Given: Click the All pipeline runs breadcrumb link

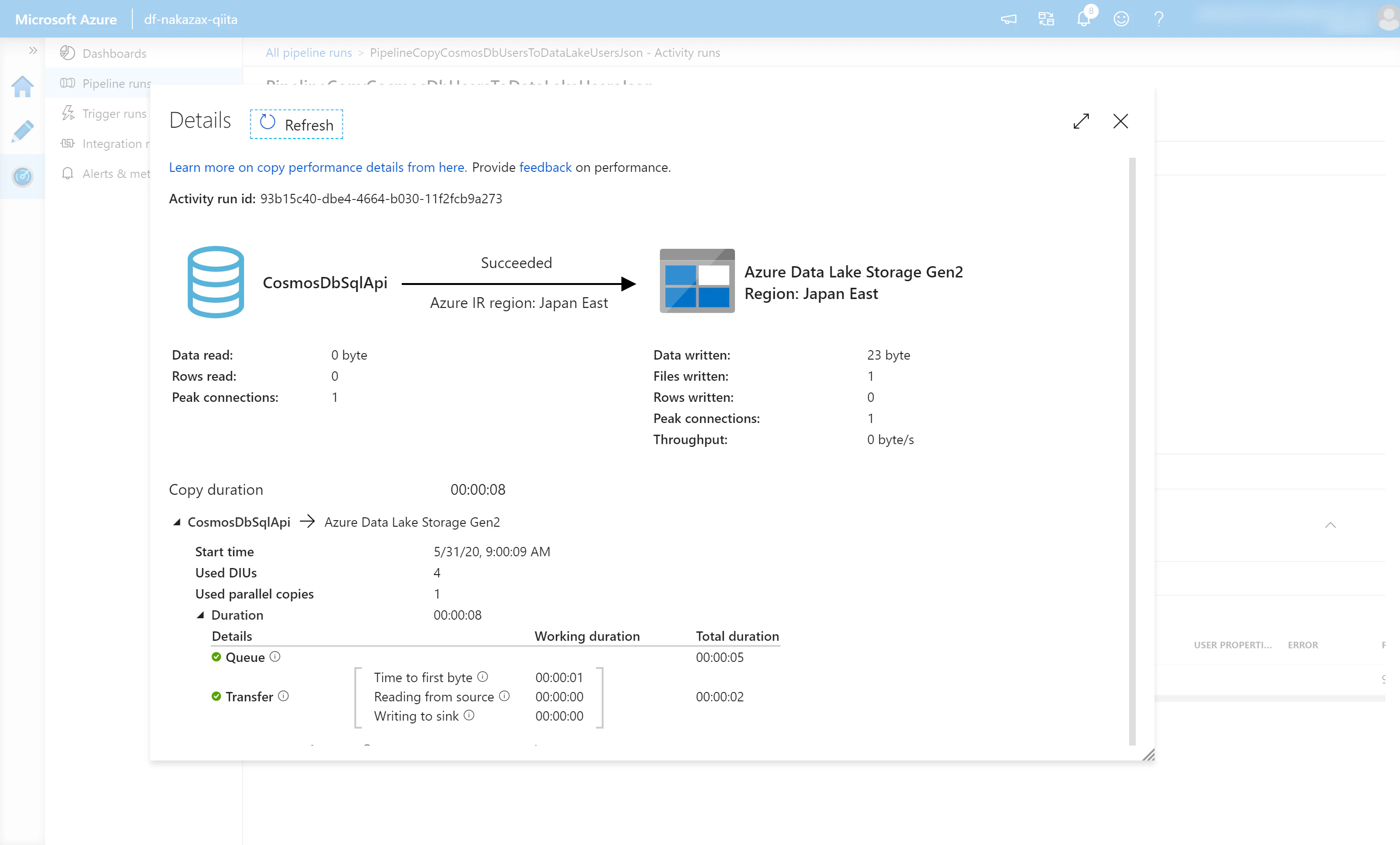Looking at the screenshot, I should click(x=308, y=53).
